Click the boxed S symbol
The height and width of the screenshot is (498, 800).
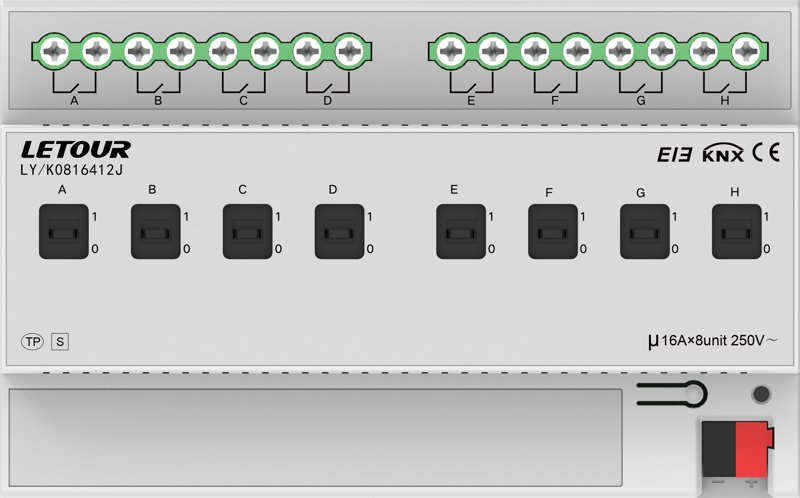tap(60, 341)
